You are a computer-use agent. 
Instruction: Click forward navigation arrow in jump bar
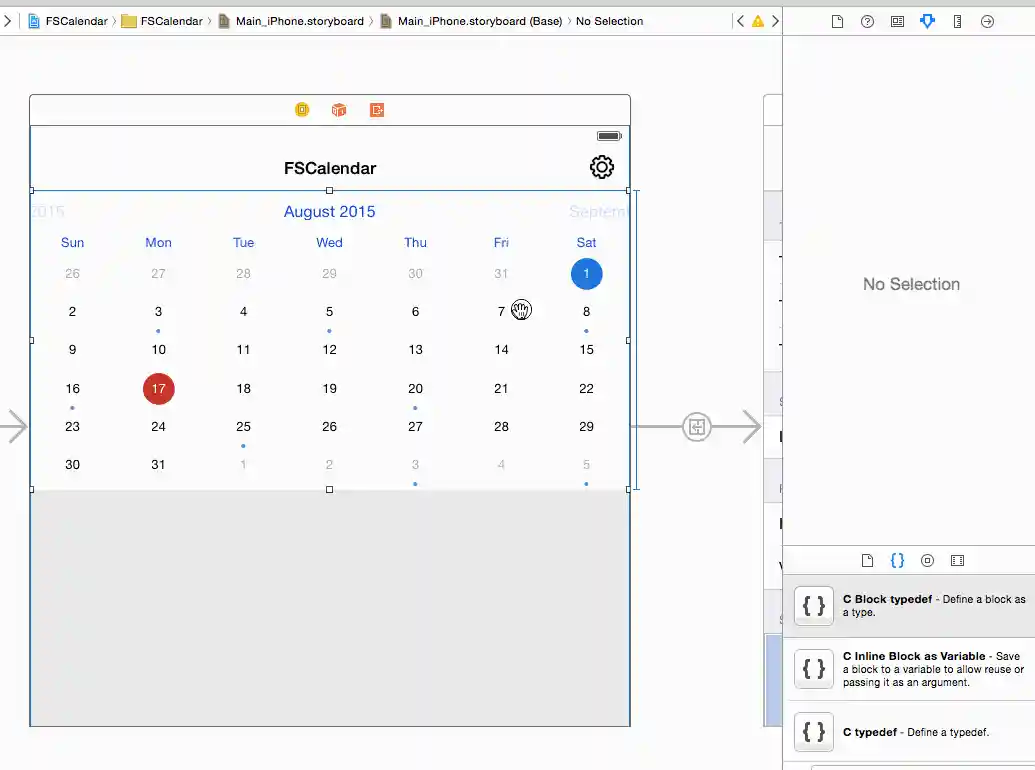[7, 21]
